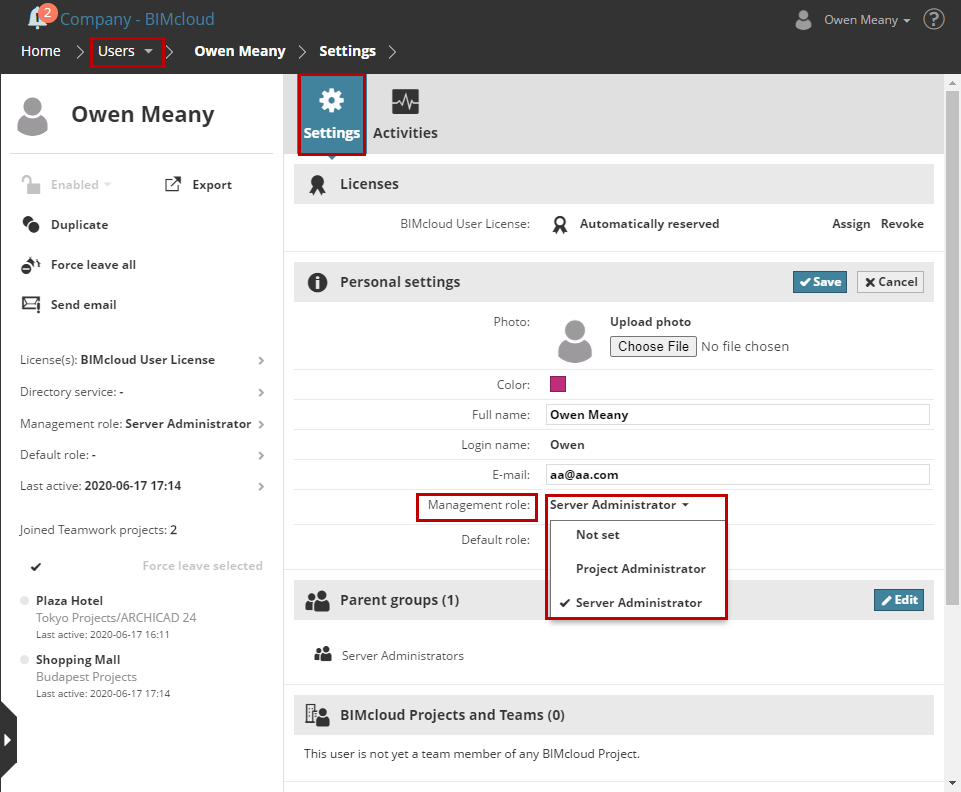Select Not set in the role dropdown
This screenshot has width=961, height=792.
pyautogui.click(x=598, y=535)
